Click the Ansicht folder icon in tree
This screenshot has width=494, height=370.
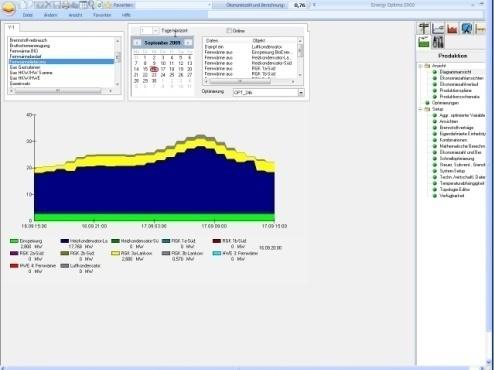click(x=427, y=66)
